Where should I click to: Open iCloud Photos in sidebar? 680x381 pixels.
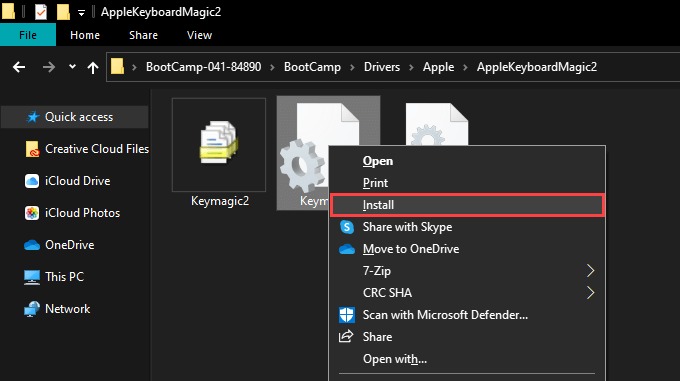coord(72,213)
